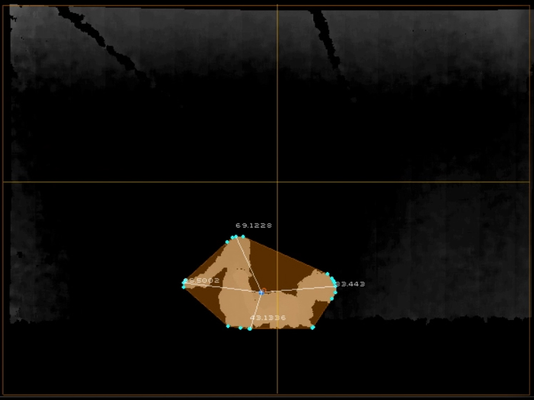
Task: Click the bottom-right cyan hull vertex
Action: pos(313,327)
